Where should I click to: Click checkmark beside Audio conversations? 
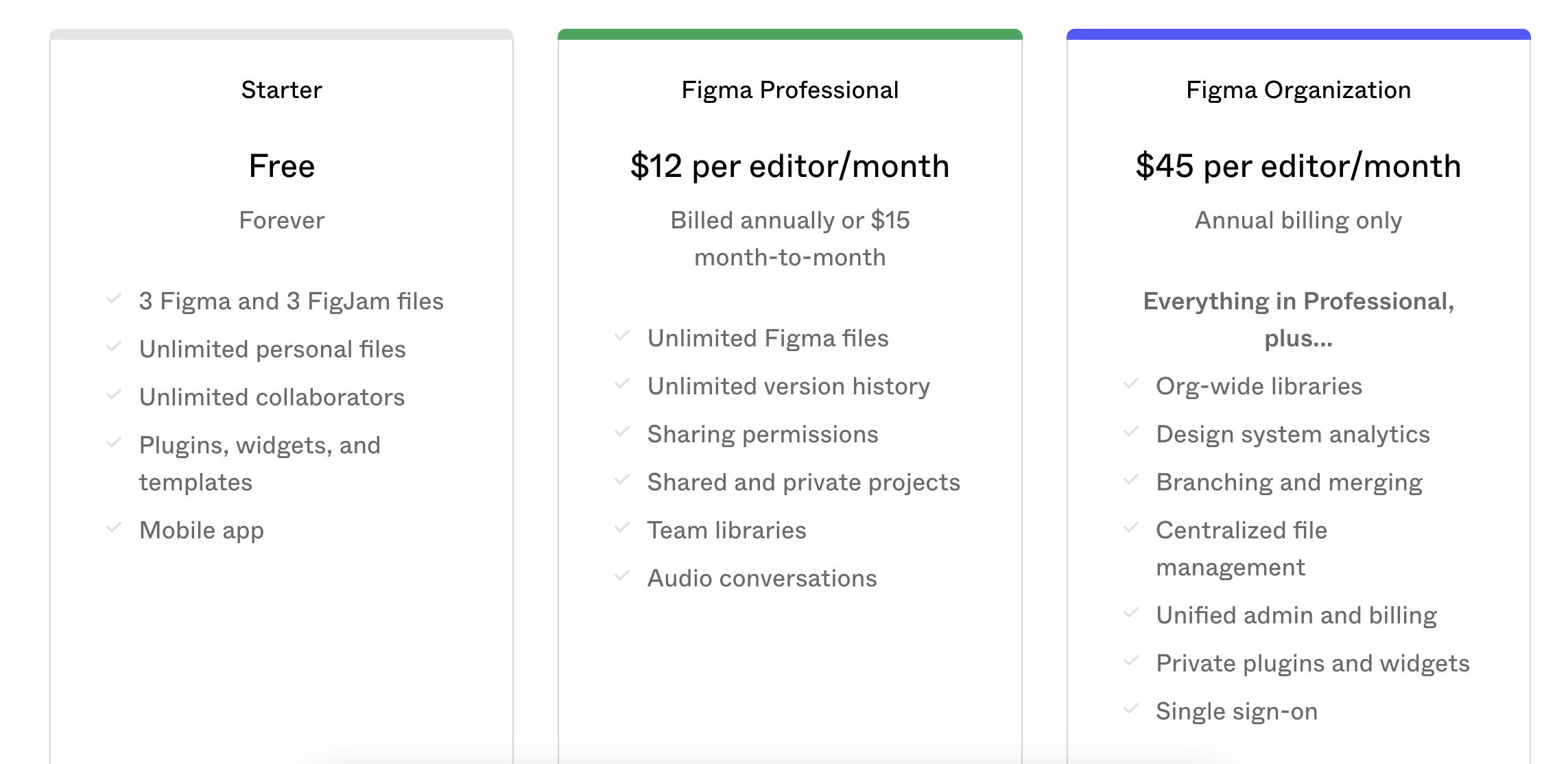click(622, 576)
